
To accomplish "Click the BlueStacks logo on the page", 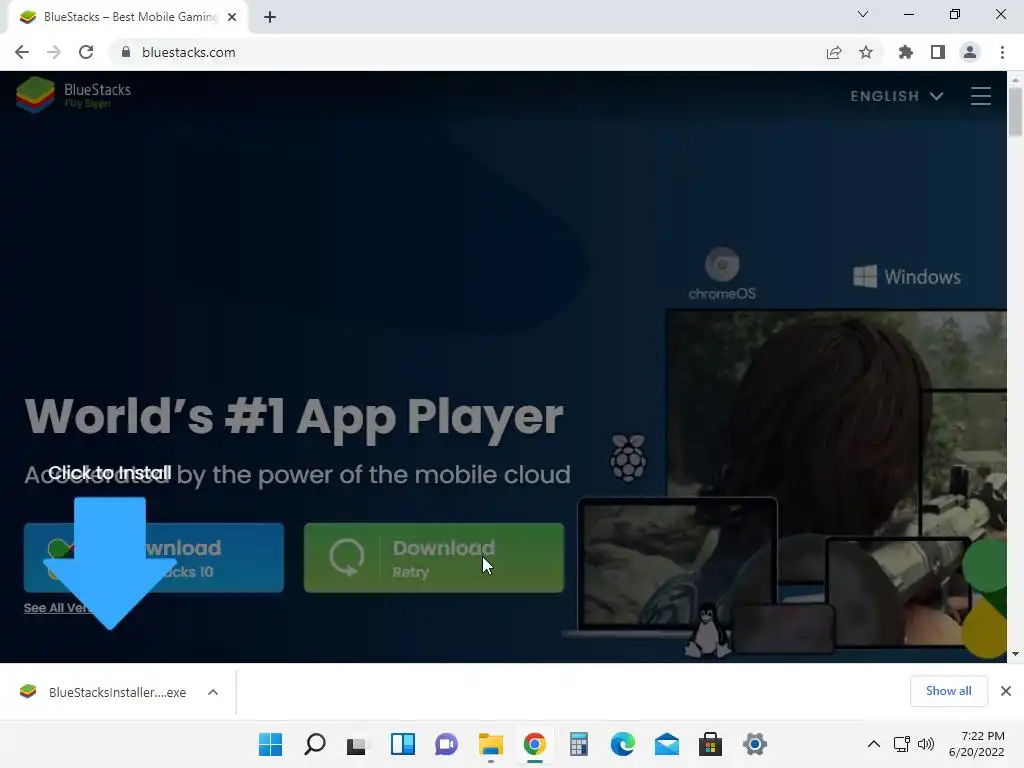I will 73,95.
